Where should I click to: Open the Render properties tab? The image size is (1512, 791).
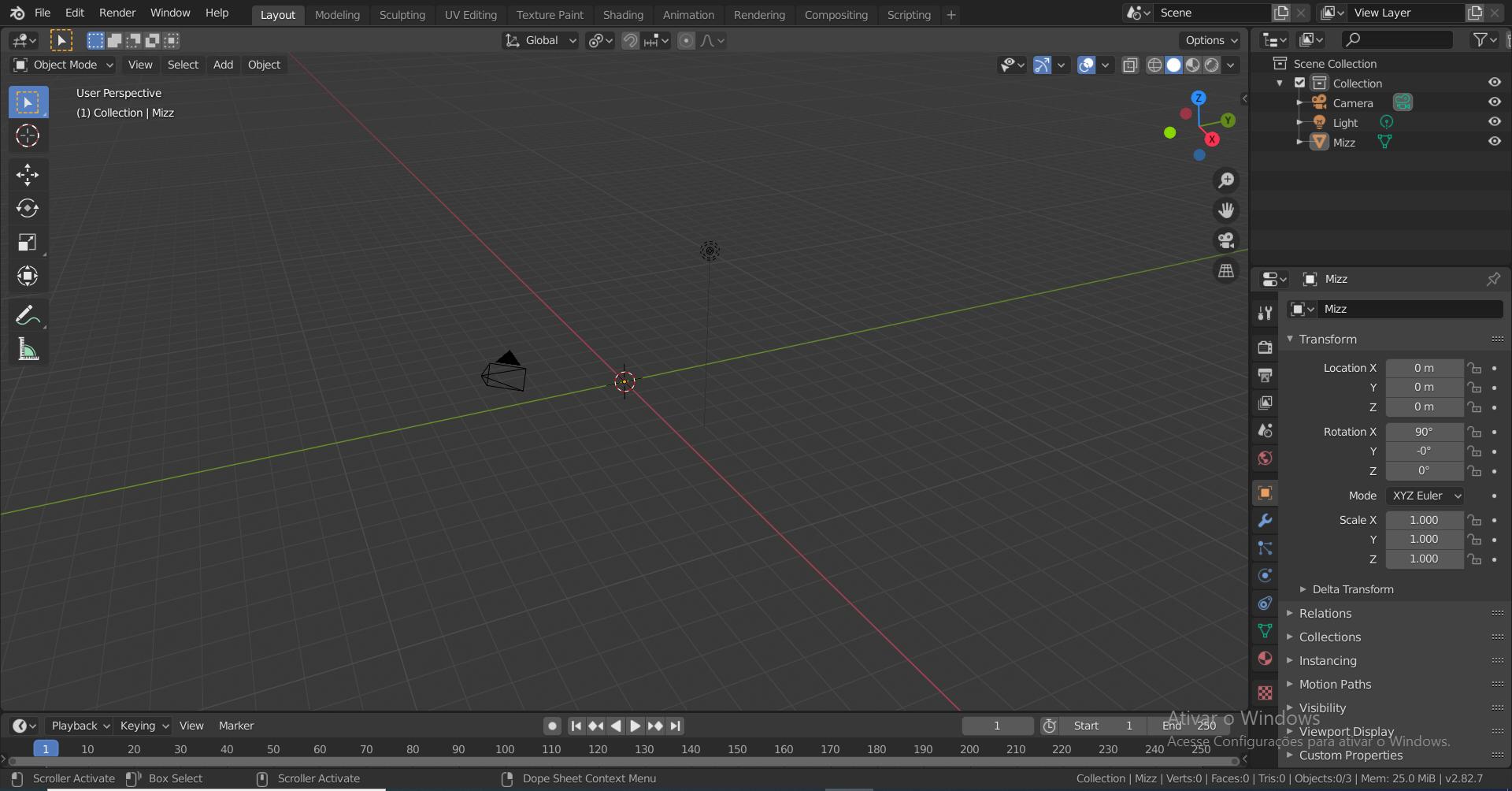(x=1264, y=347)
